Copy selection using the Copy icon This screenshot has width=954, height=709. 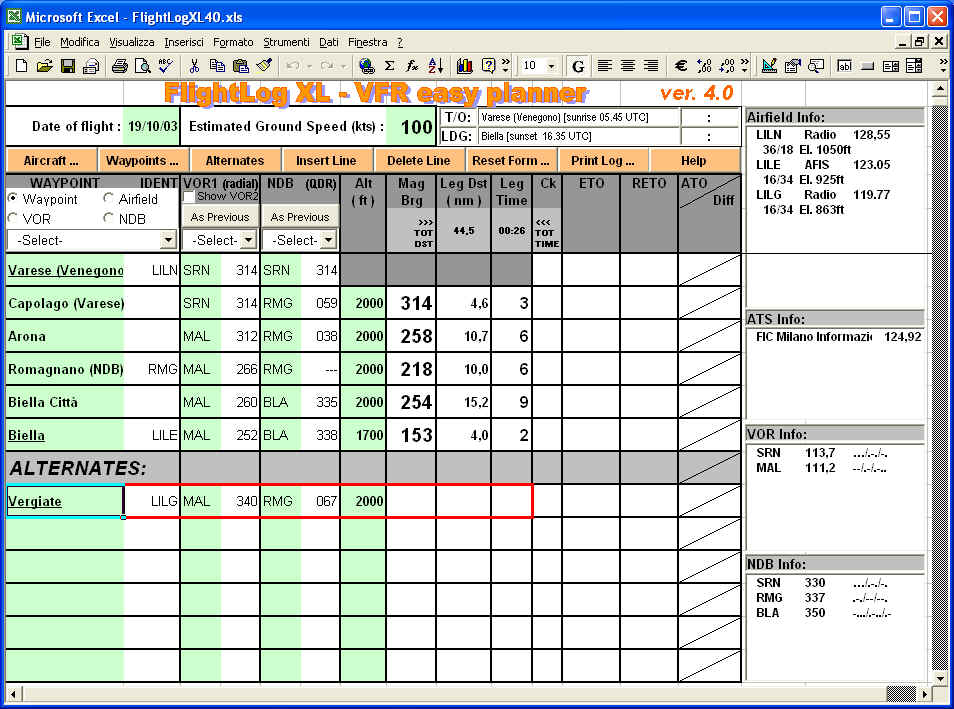click(x=217, y=66)
